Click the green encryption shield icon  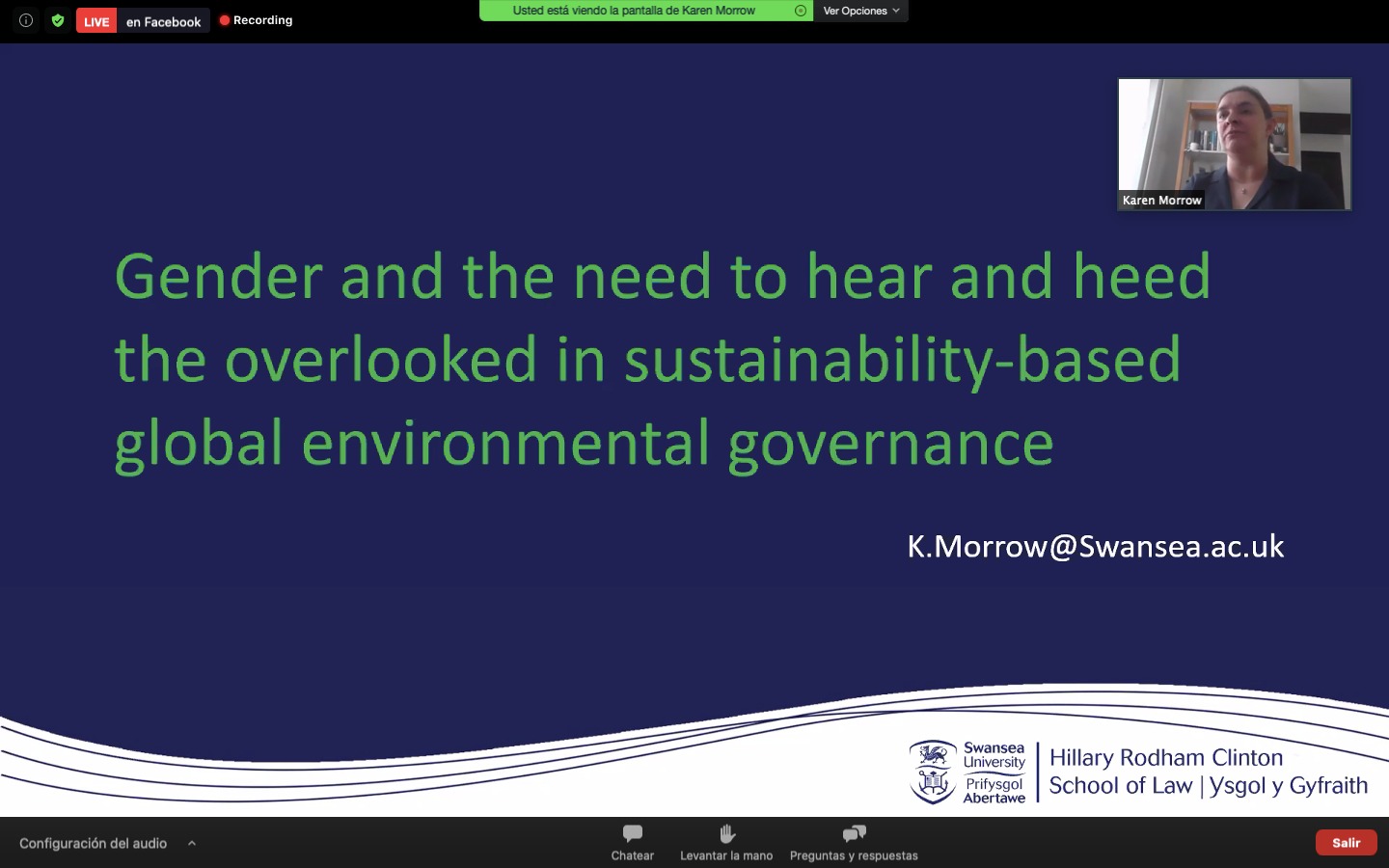58,20
